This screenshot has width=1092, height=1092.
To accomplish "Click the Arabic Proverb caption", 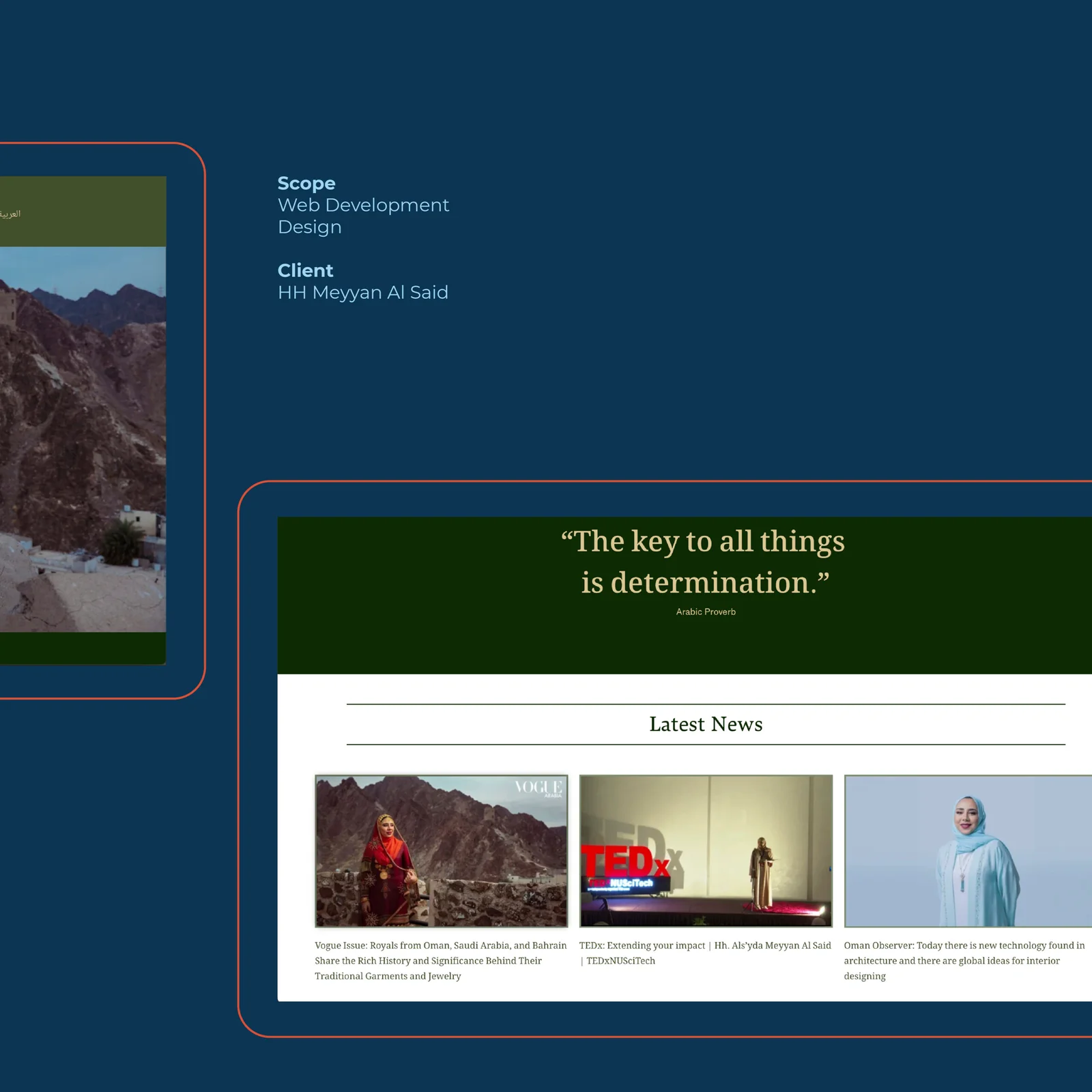I will [706, 612].
